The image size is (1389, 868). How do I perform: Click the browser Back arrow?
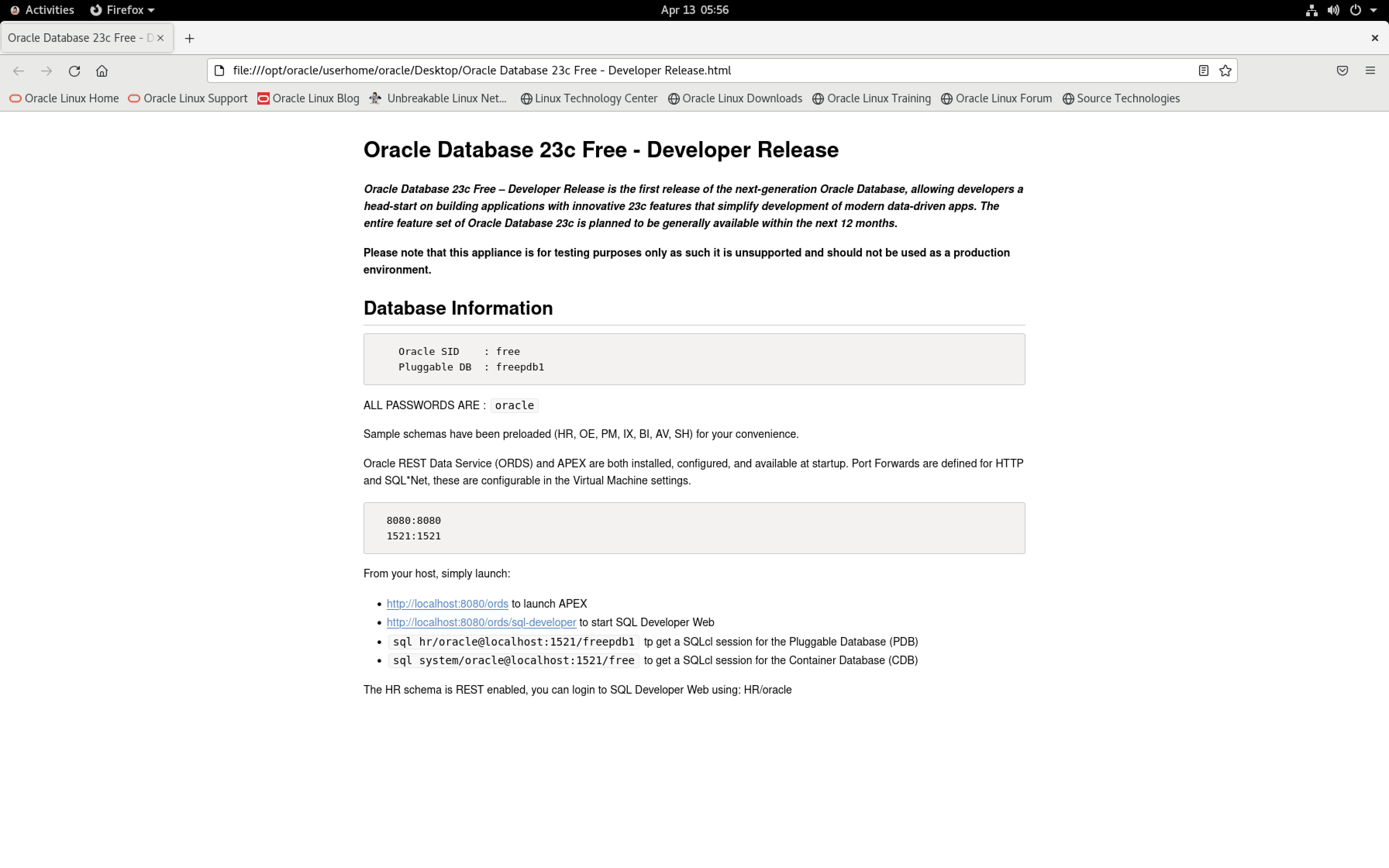pyautogui.click(x=18, y=71)
